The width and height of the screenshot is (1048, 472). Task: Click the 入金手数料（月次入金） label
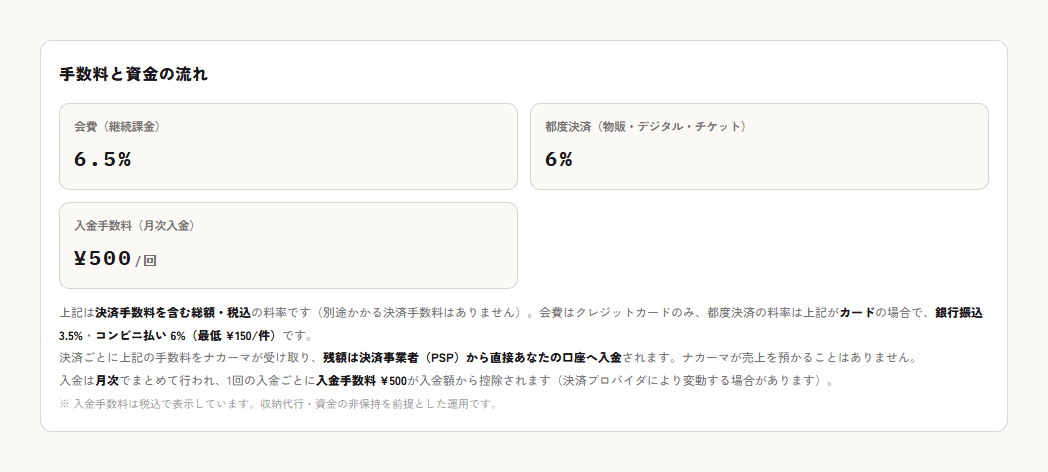135,226
